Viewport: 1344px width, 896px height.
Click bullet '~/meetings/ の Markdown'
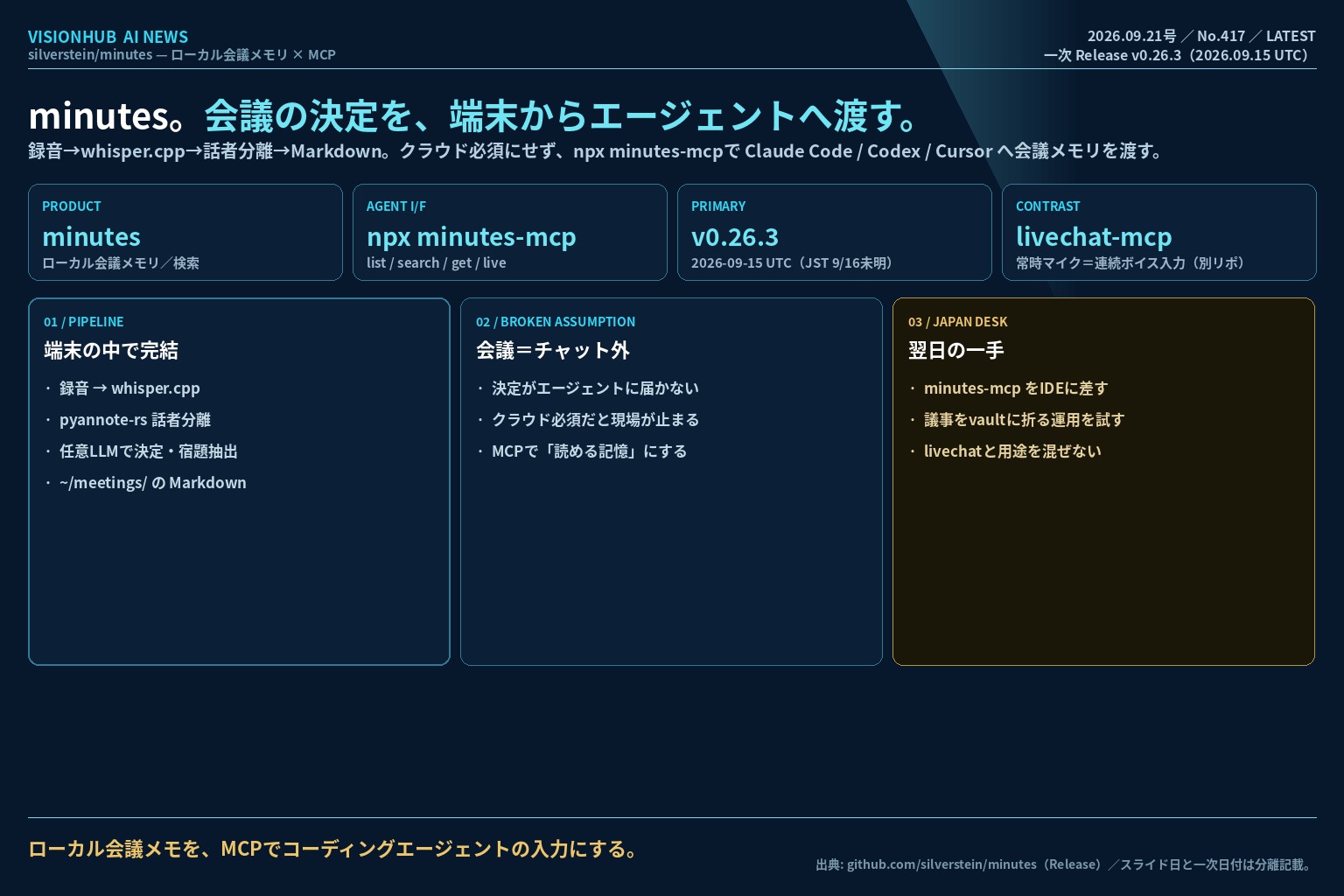153,482
